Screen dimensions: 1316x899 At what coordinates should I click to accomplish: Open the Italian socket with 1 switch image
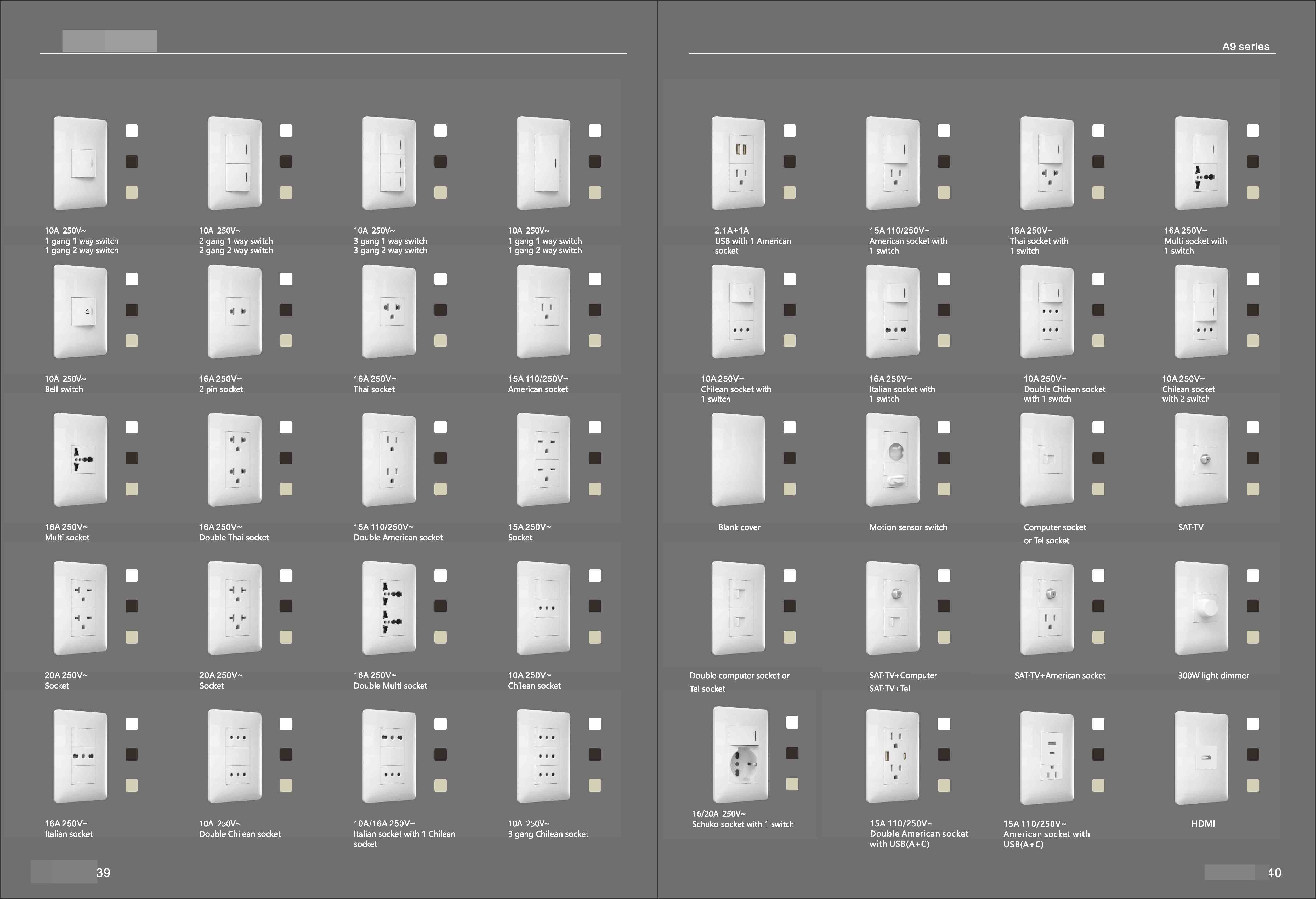point(892,311)
